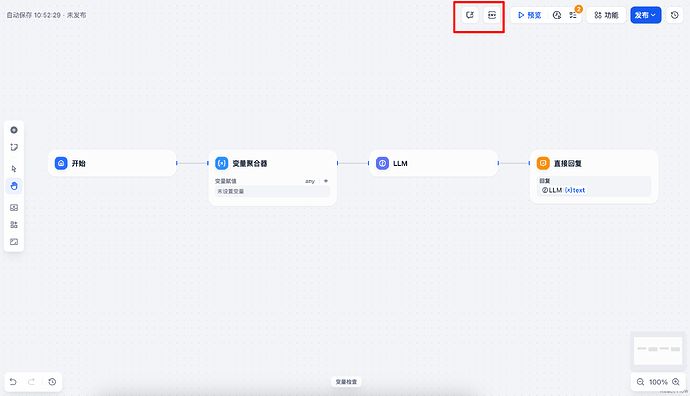Select the LLM node
Viewport: 690px width, 396px height.
coord(433,163)
